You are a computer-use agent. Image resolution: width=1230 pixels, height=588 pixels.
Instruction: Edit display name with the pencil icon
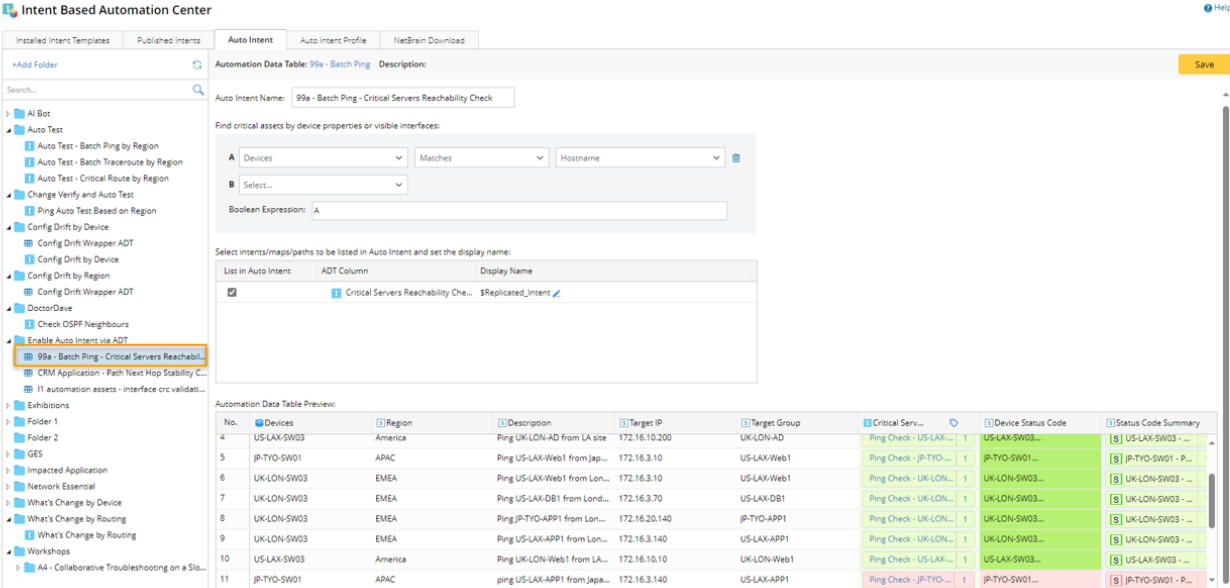click(557, 293)
